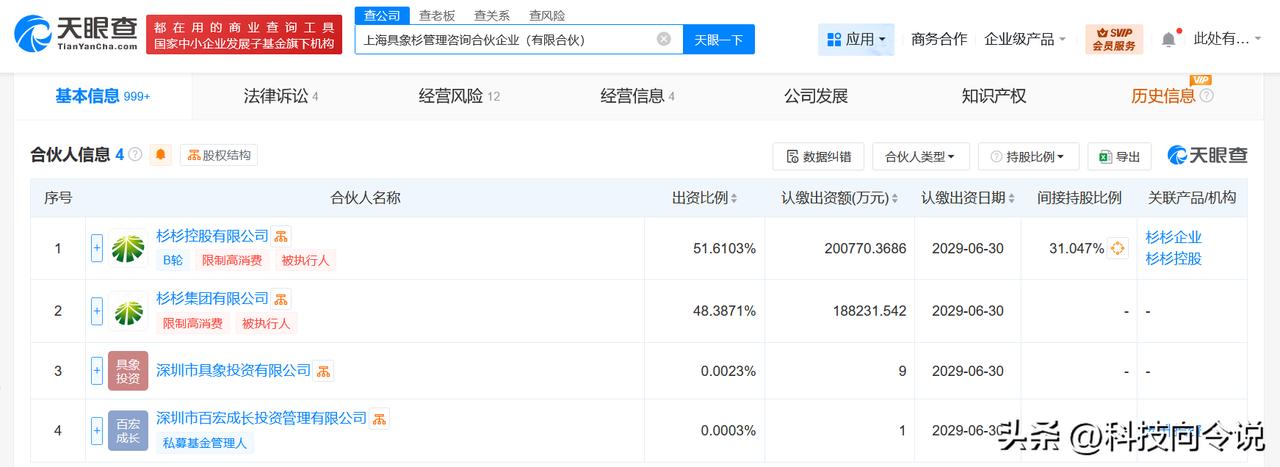
Task: Click the 杉杉集团有限公司 company logo
Action: click(x=128, y=311)
